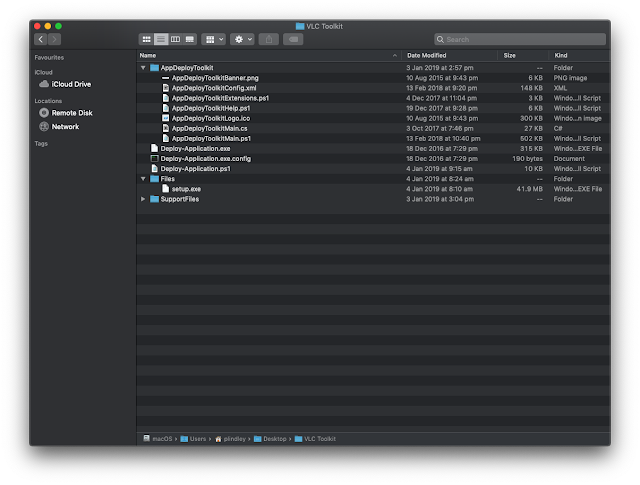
Task: Select the SupportFiles folder name
Action: (180, 199)
